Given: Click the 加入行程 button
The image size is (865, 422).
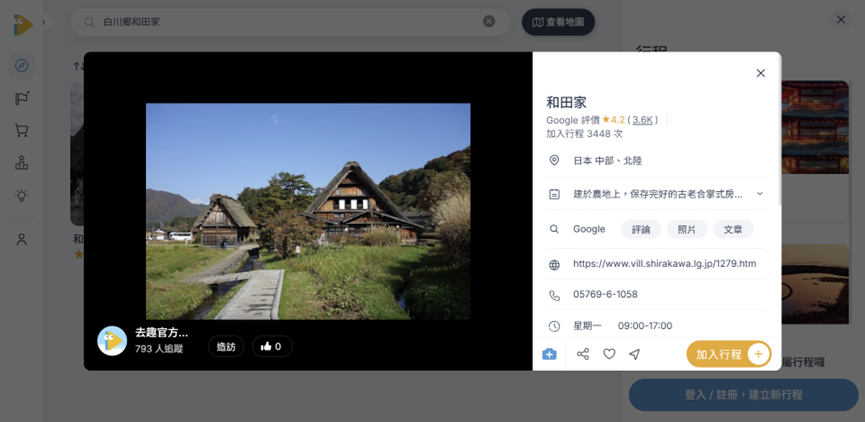Looking at the screenshot, I should click(729, 354).
